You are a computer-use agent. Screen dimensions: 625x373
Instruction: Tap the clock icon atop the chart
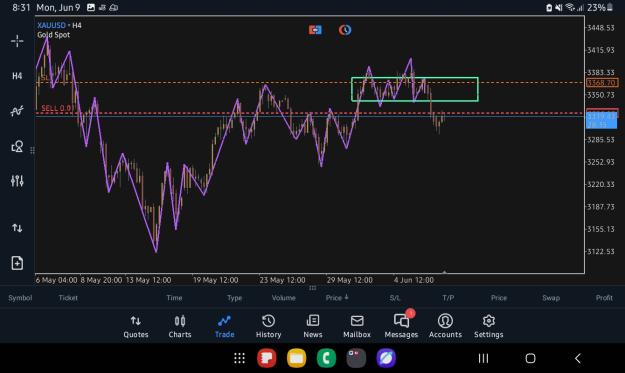click(x=345, y=30)
